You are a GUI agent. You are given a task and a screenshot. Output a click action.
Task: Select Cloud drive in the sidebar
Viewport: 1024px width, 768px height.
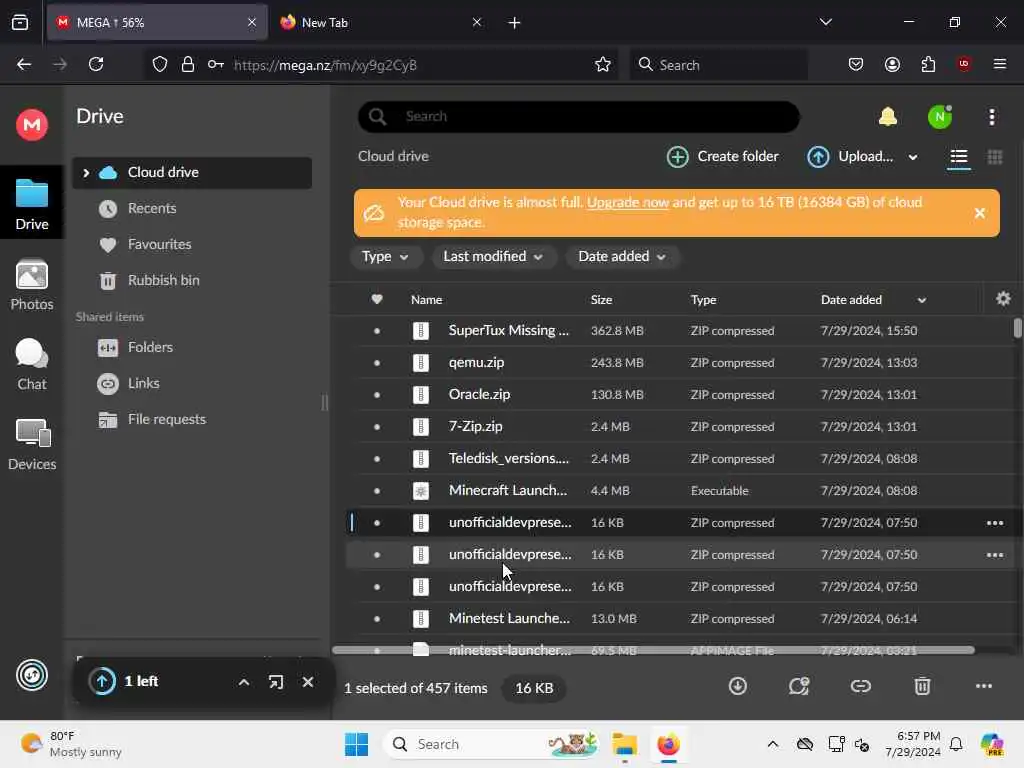(x=192, y=172)
